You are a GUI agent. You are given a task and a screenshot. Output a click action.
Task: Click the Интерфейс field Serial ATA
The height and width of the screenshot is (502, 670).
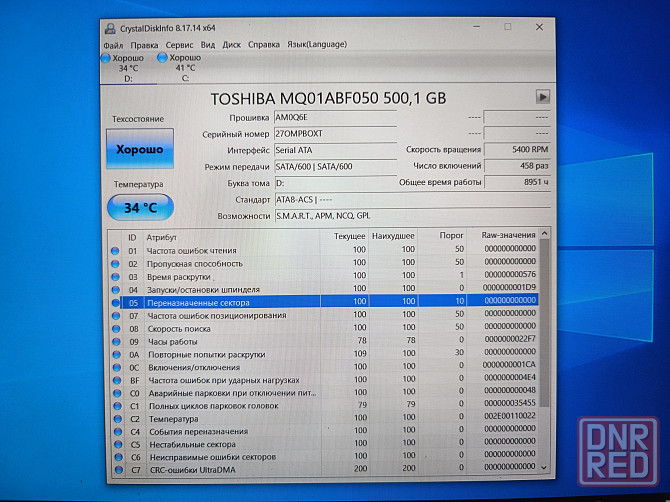click(335, 150)
